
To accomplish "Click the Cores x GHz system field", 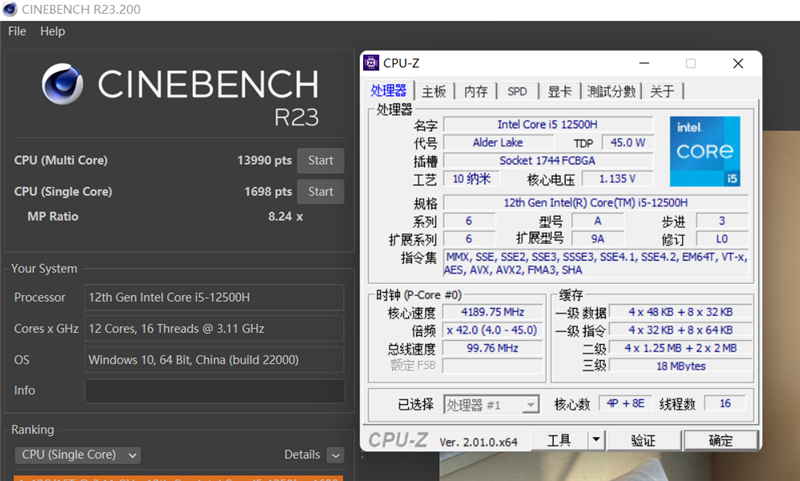I will (x=214, y=328).
